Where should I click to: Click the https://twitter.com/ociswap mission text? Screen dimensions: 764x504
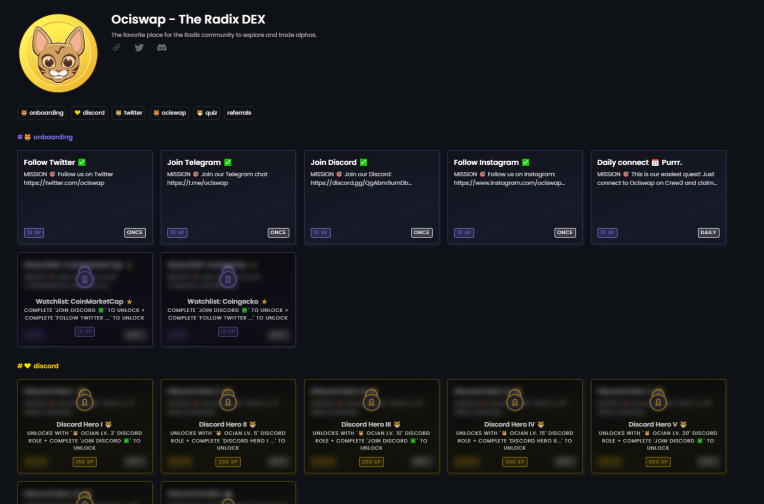point(64,183)
